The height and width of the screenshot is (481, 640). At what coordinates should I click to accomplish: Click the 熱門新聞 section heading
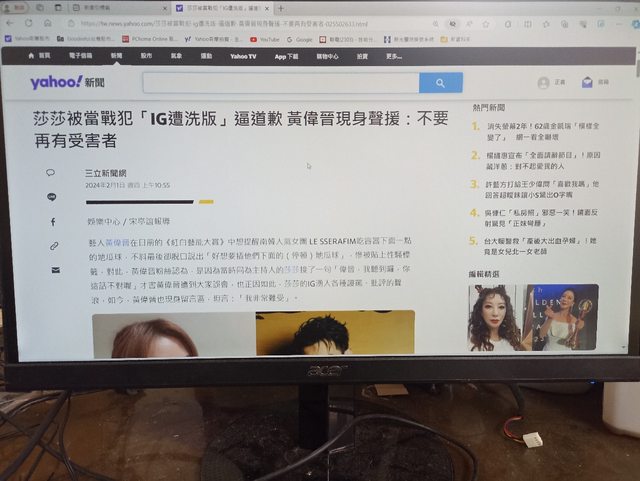[489, 107]
